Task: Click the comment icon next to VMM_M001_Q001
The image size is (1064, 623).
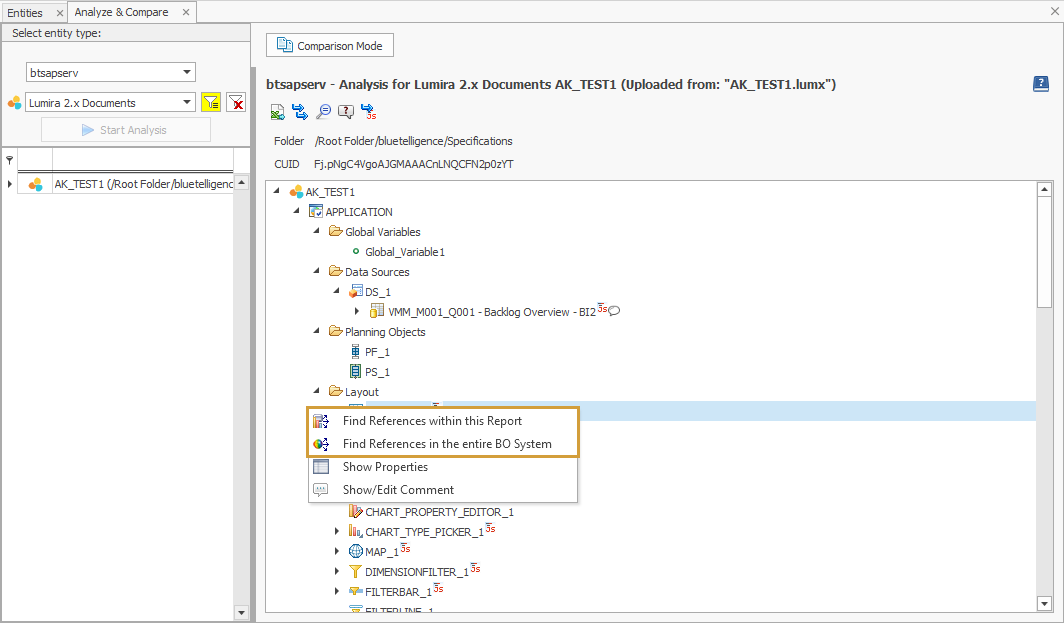Action: tap(612, 311)
